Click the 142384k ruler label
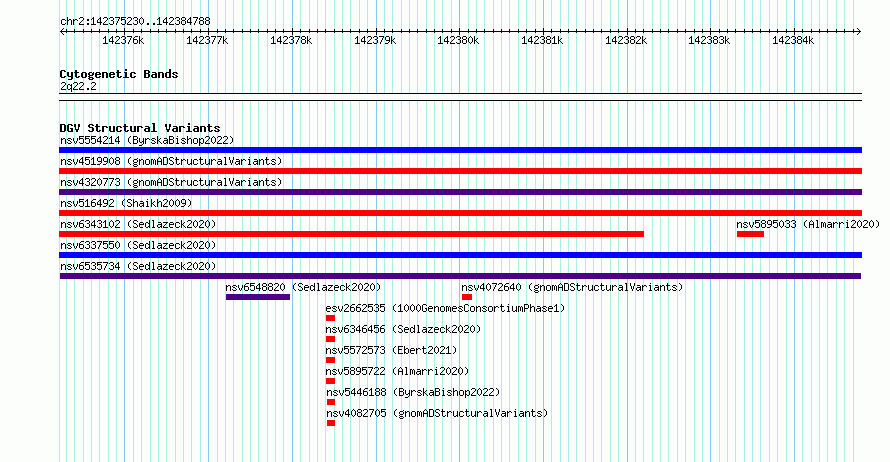The height and width of the screenshot is (462, 890). 793,40
